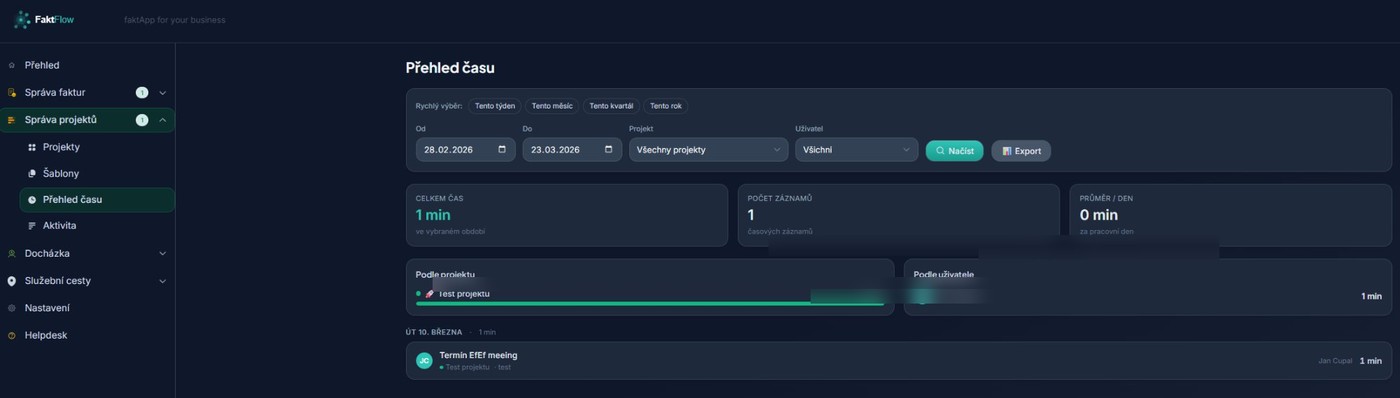
Task: Click the Šablony copy icon
Action: (x=32, y=173)
